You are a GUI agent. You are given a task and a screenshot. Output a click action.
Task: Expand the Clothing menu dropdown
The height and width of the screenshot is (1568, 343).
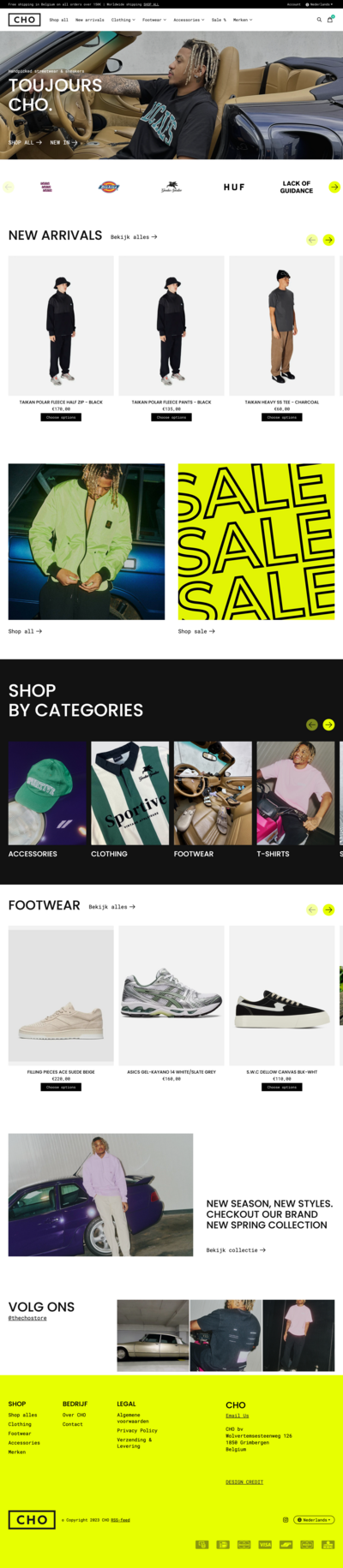123,20
